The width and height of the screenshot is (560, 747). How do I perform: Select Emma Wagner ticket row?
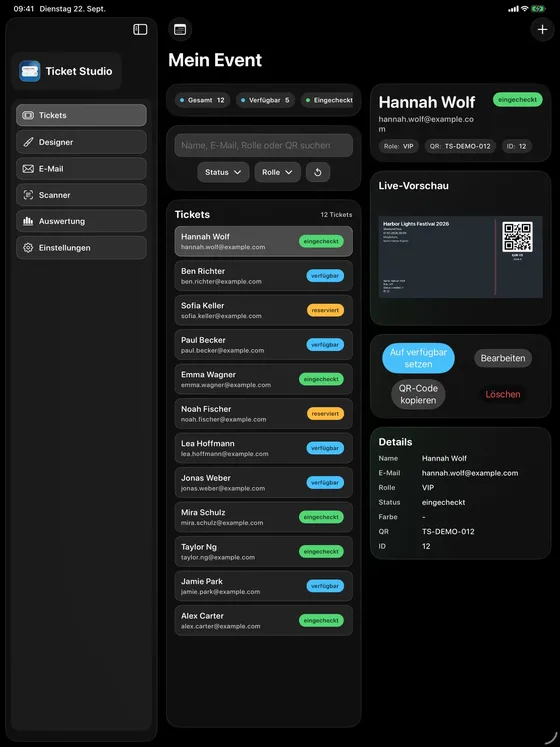264,379
